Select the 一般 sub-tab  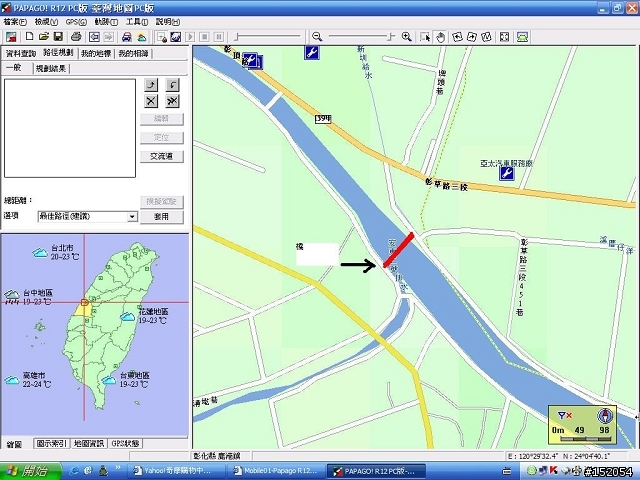pyautogui.click(x=14, y=68)
